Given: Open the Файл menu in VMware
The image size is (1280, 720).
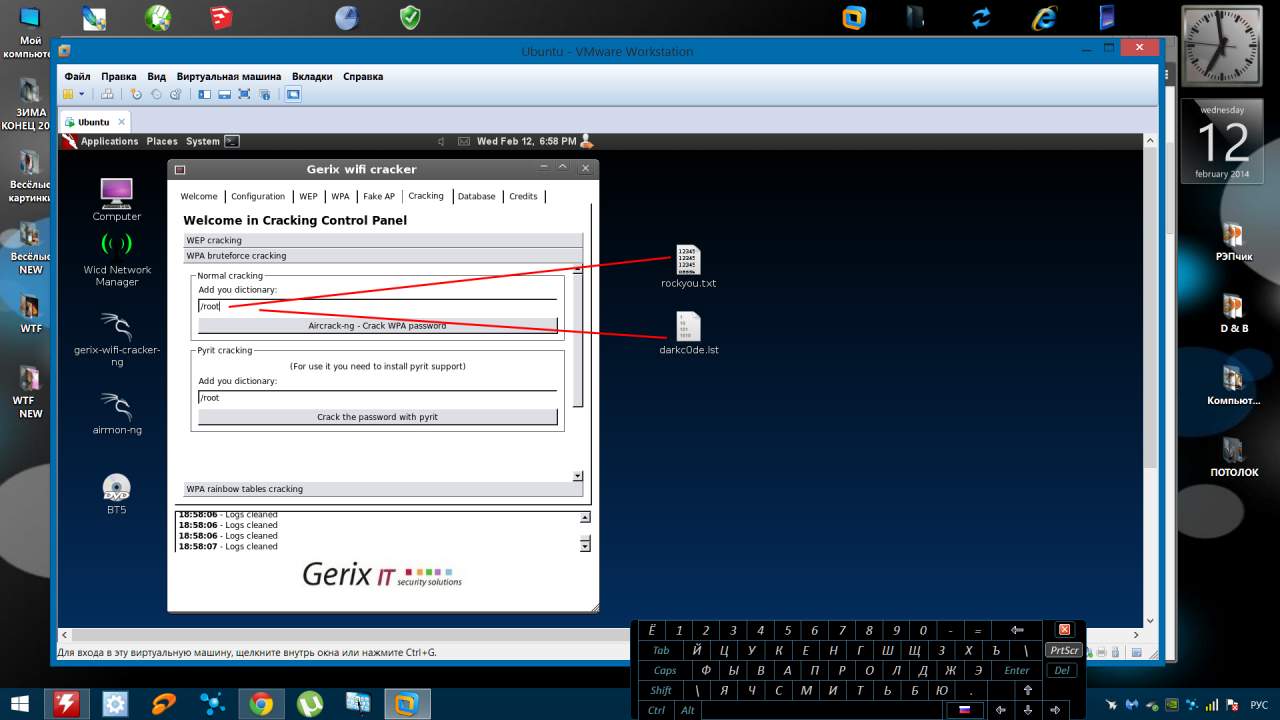Looking at the screenshot, I should [x=77, y=76].
